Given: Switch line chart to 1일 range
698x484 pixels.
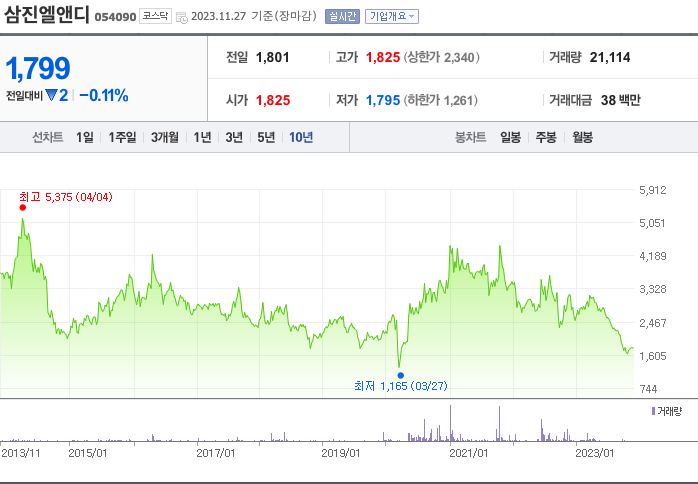Looking at the screenshot, I should (x=85, y=138).
